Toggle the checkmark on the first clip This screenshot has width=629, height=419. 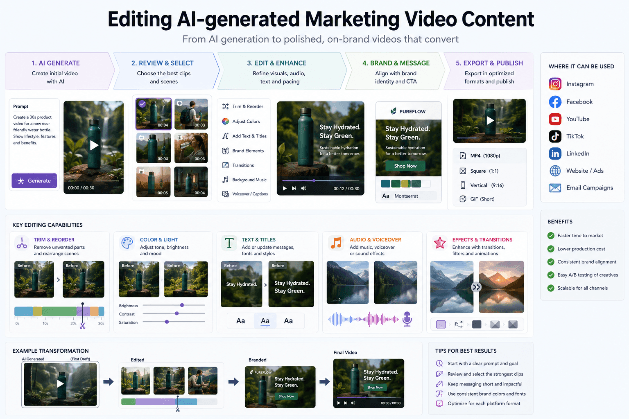coord(142,104)
